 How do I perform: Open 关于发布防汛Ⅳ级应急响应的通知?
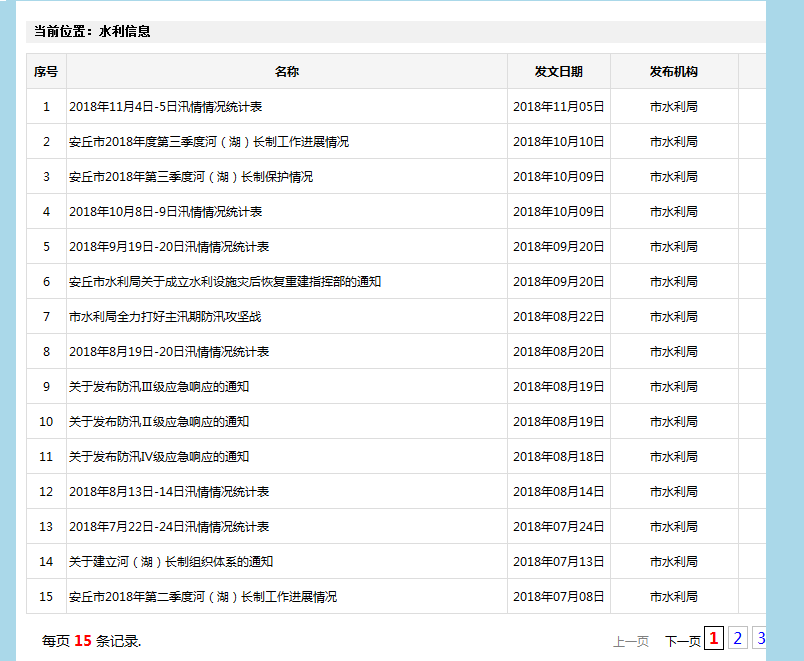coord(159,456)
